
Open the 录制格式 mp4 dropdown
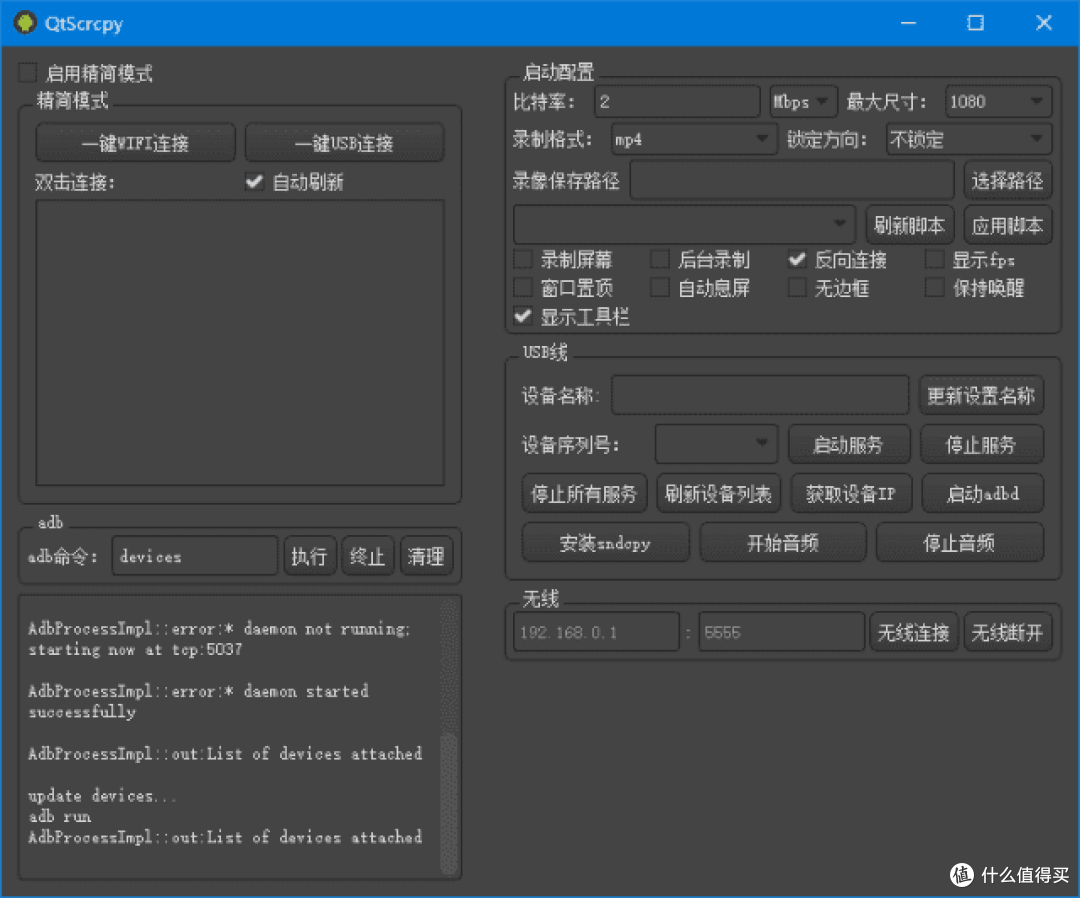coord(694,140)
